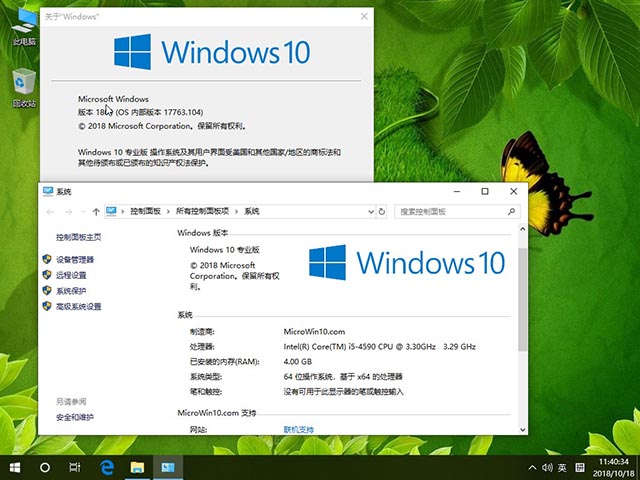640x480 pixels.
Task: Click Advanced system settings shield icon
Action: (47, 306)
